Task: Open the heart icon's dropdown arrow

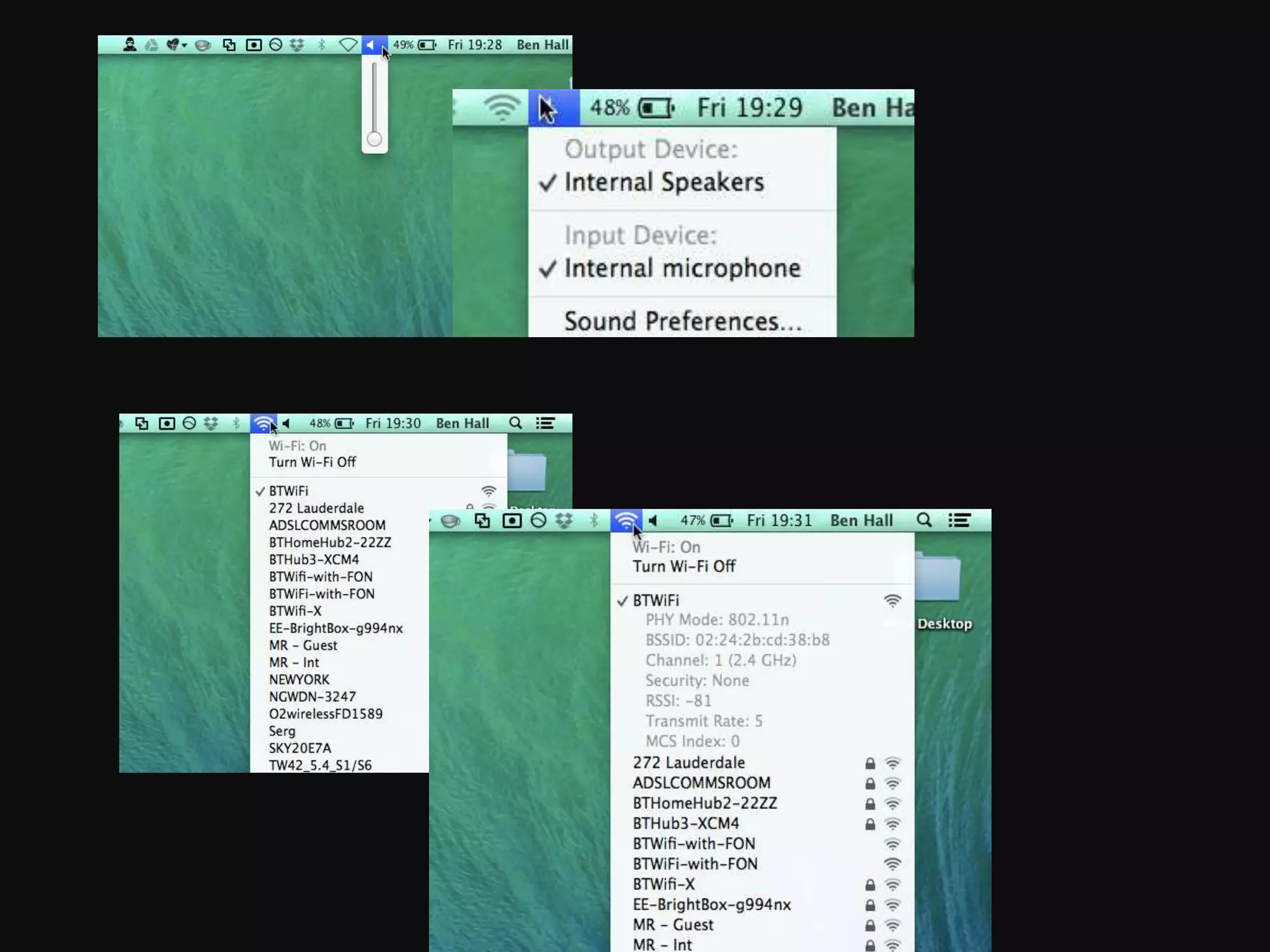Action: [184, 45]
